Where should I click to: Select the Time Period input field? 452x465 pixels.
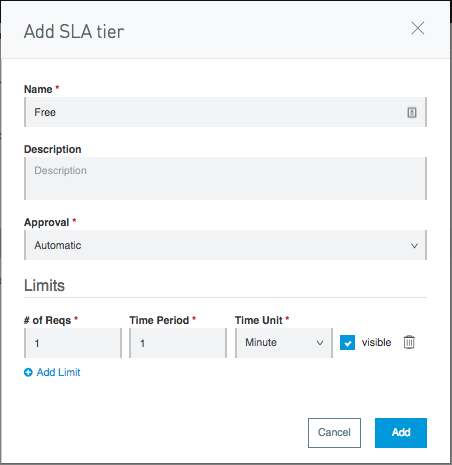(178, 343)
